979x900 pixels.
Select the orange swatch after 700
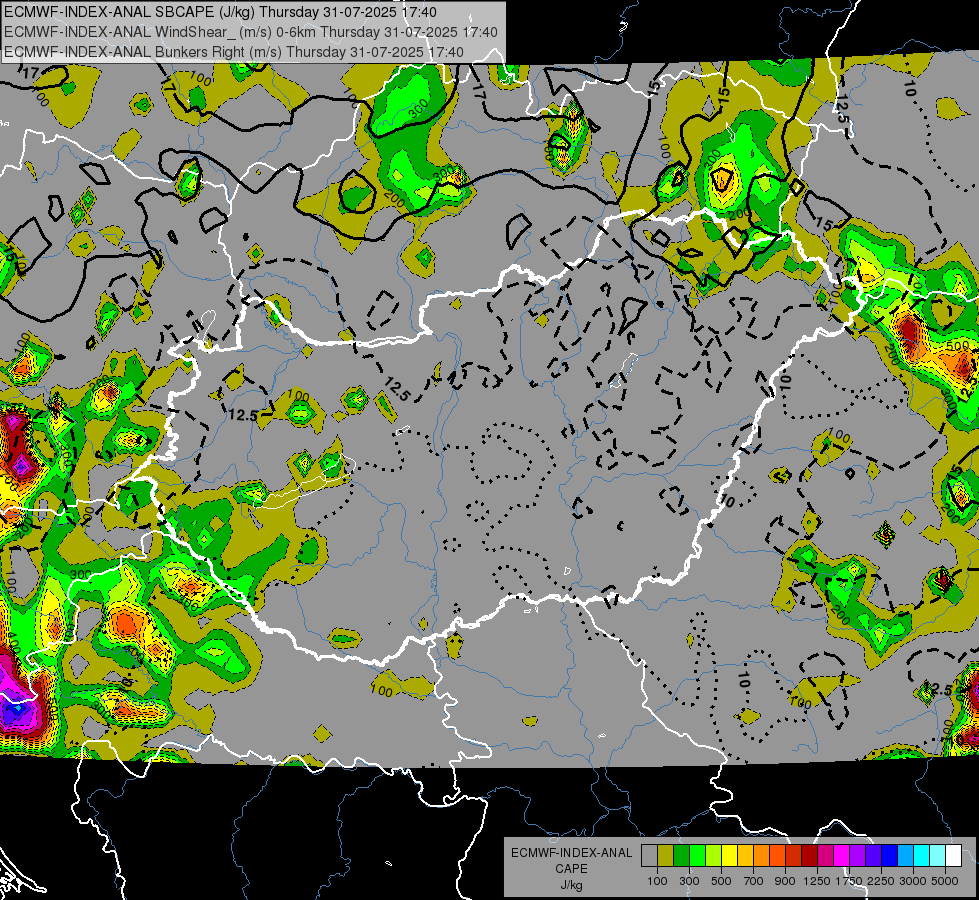pos(761,856)
